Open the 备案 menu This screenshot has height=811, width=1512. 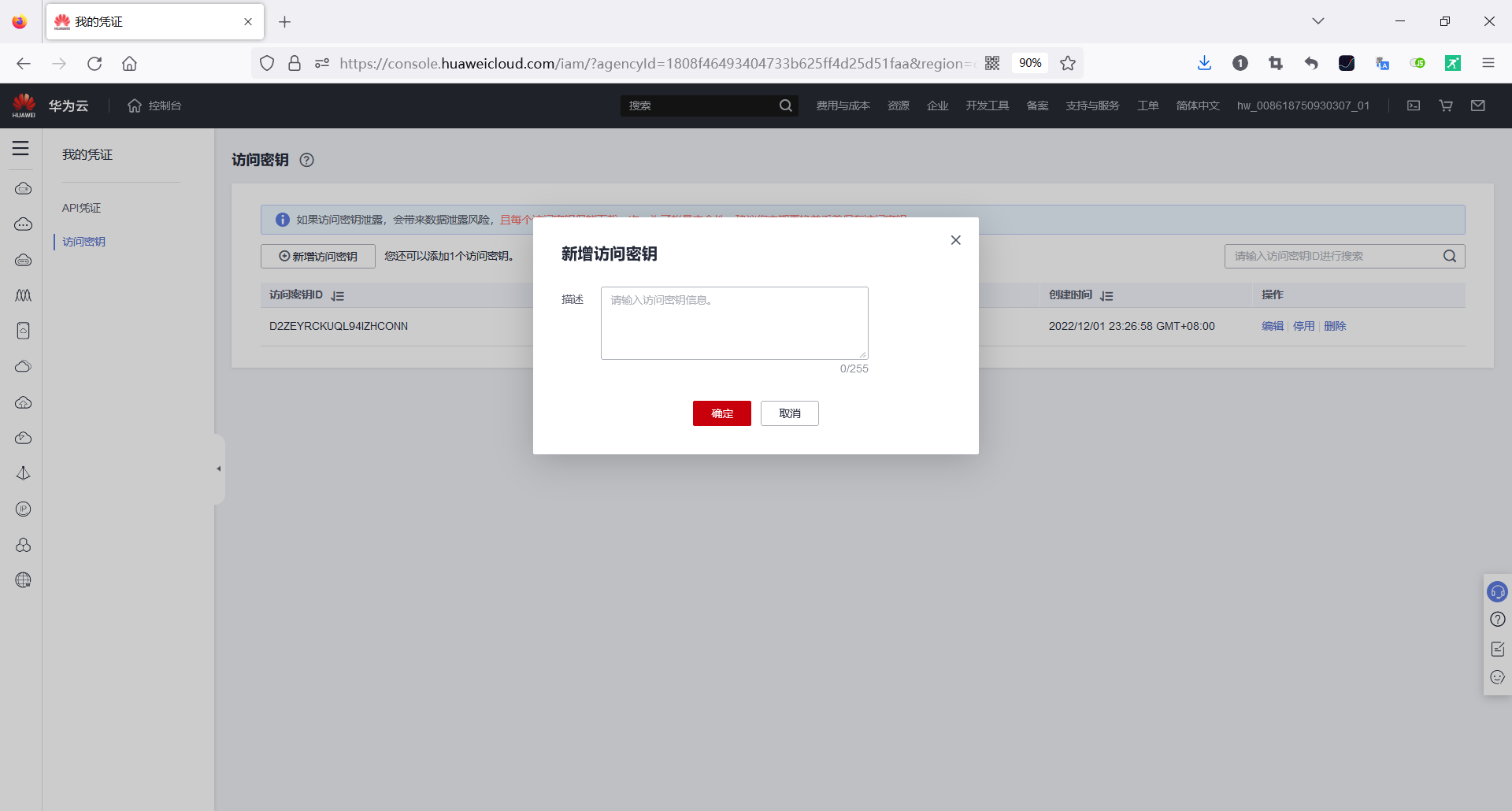coord(1038,106)
